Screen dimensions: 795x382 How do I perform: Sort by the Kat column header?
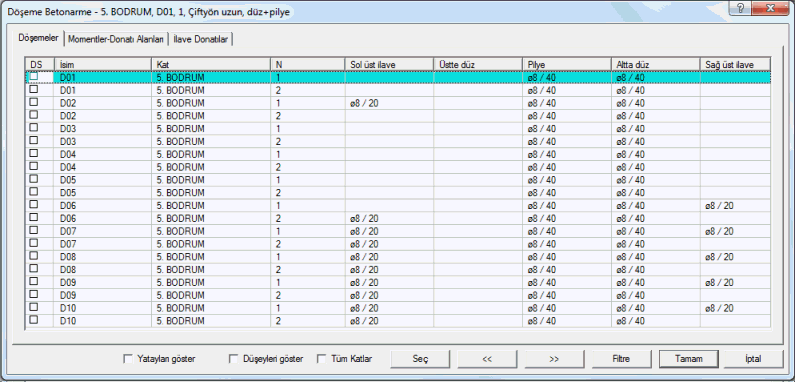pyautogui.click(x=210, y=64)
